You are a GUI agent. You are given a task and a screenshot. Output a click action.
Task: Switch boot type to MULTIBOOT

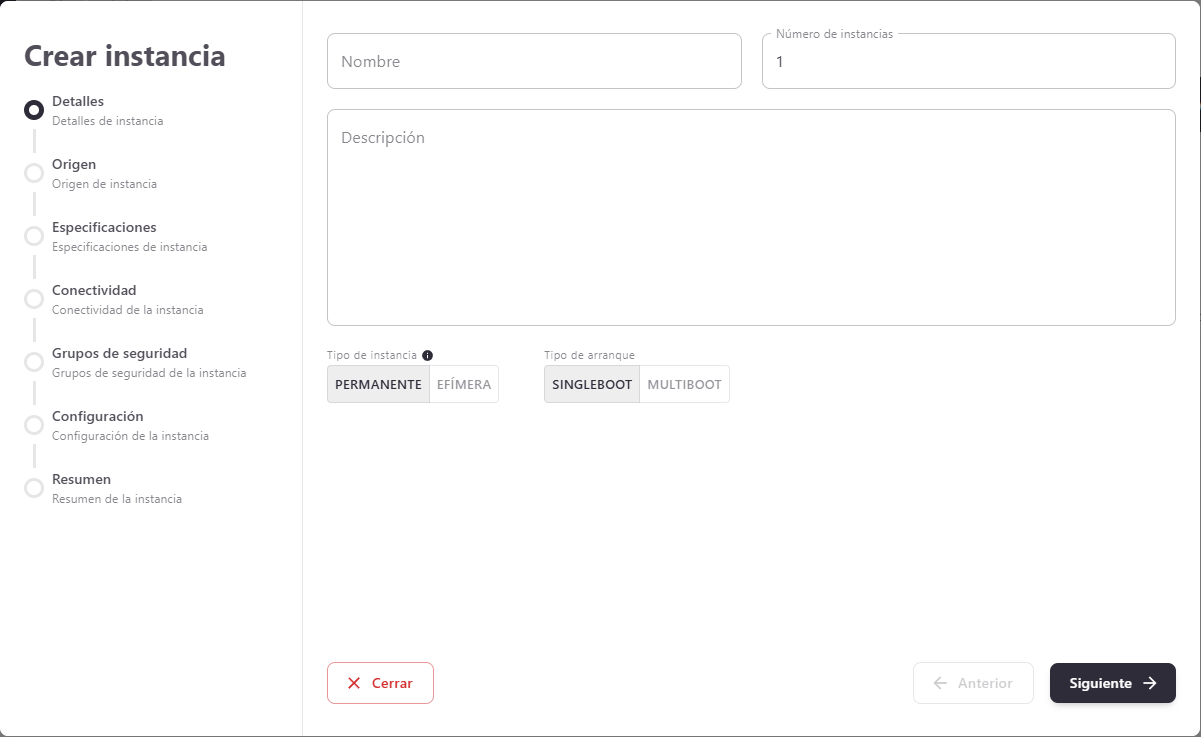point(684,384)
